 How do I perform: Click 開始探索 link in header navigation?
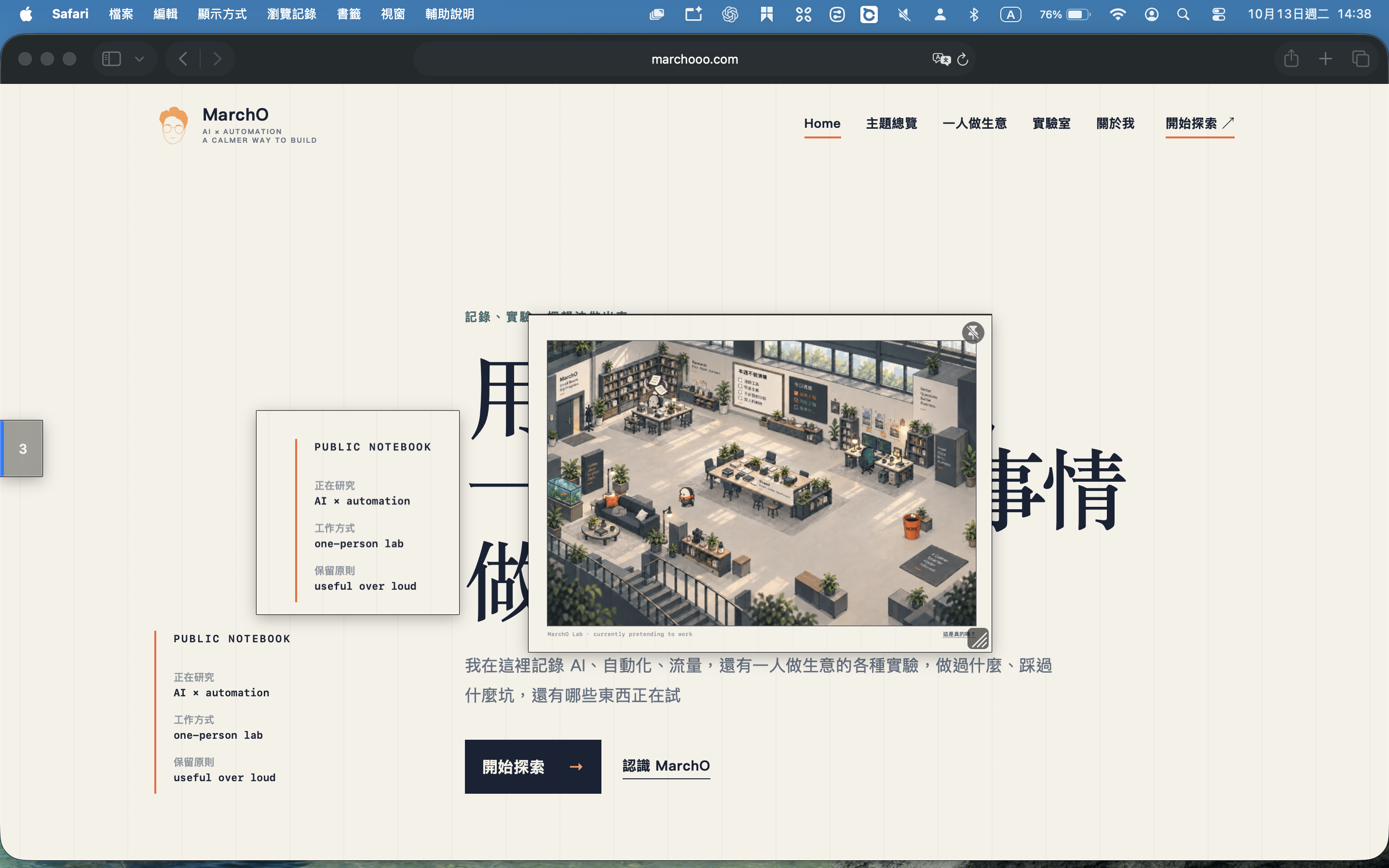(x=1199, y=123)
